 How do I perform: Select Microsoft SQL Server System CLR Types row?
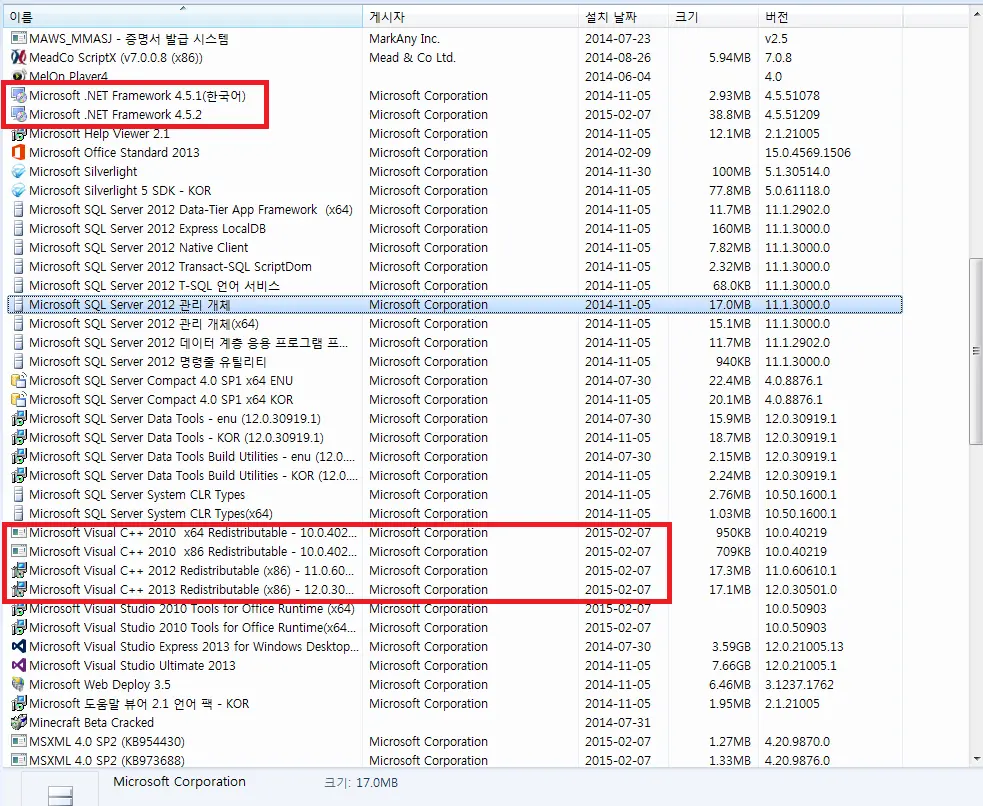point(455,495)
